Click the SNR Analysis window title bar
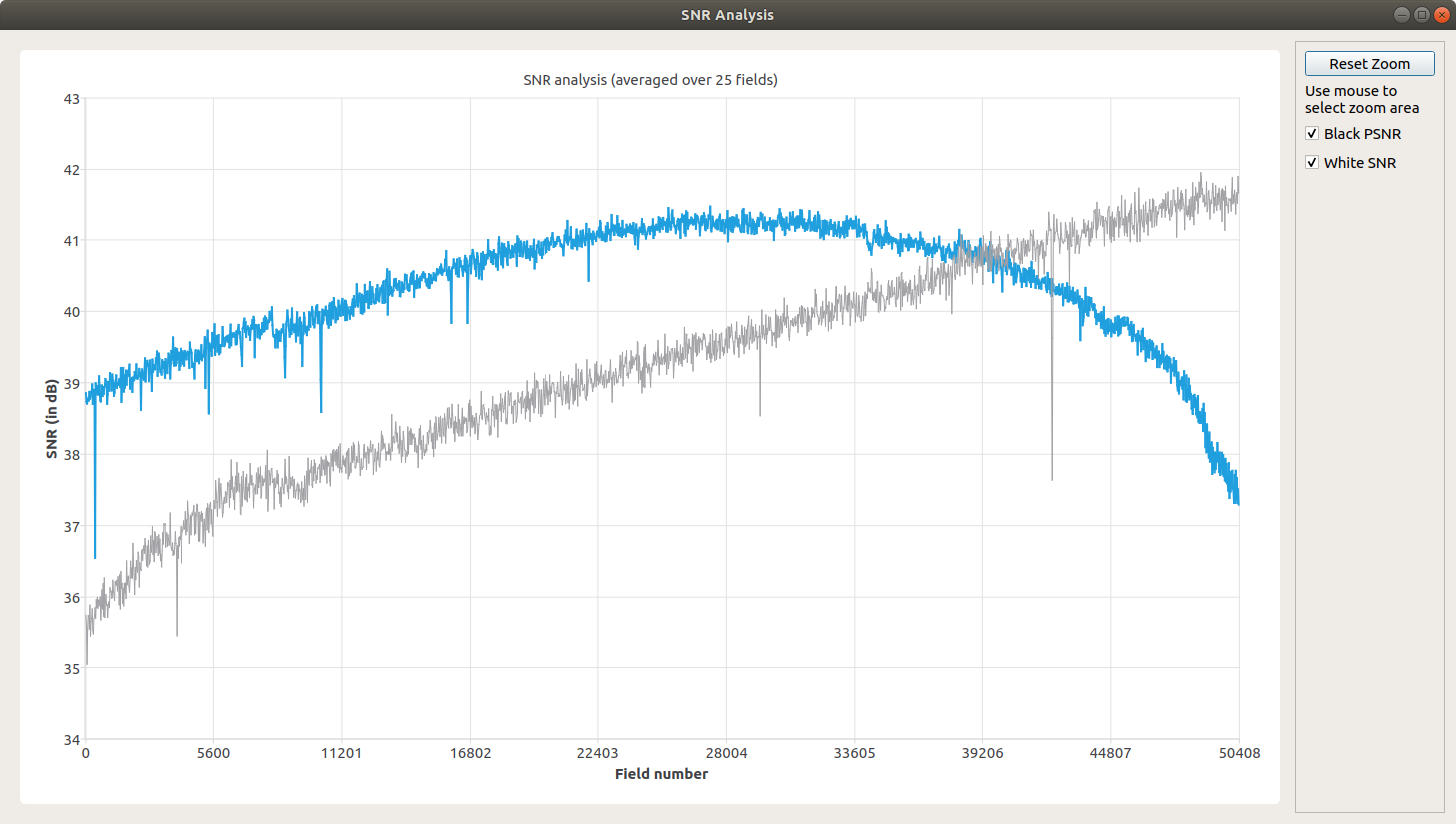Image resolution: width=1456 pixels, height=824 pixels. click(728, 15)
